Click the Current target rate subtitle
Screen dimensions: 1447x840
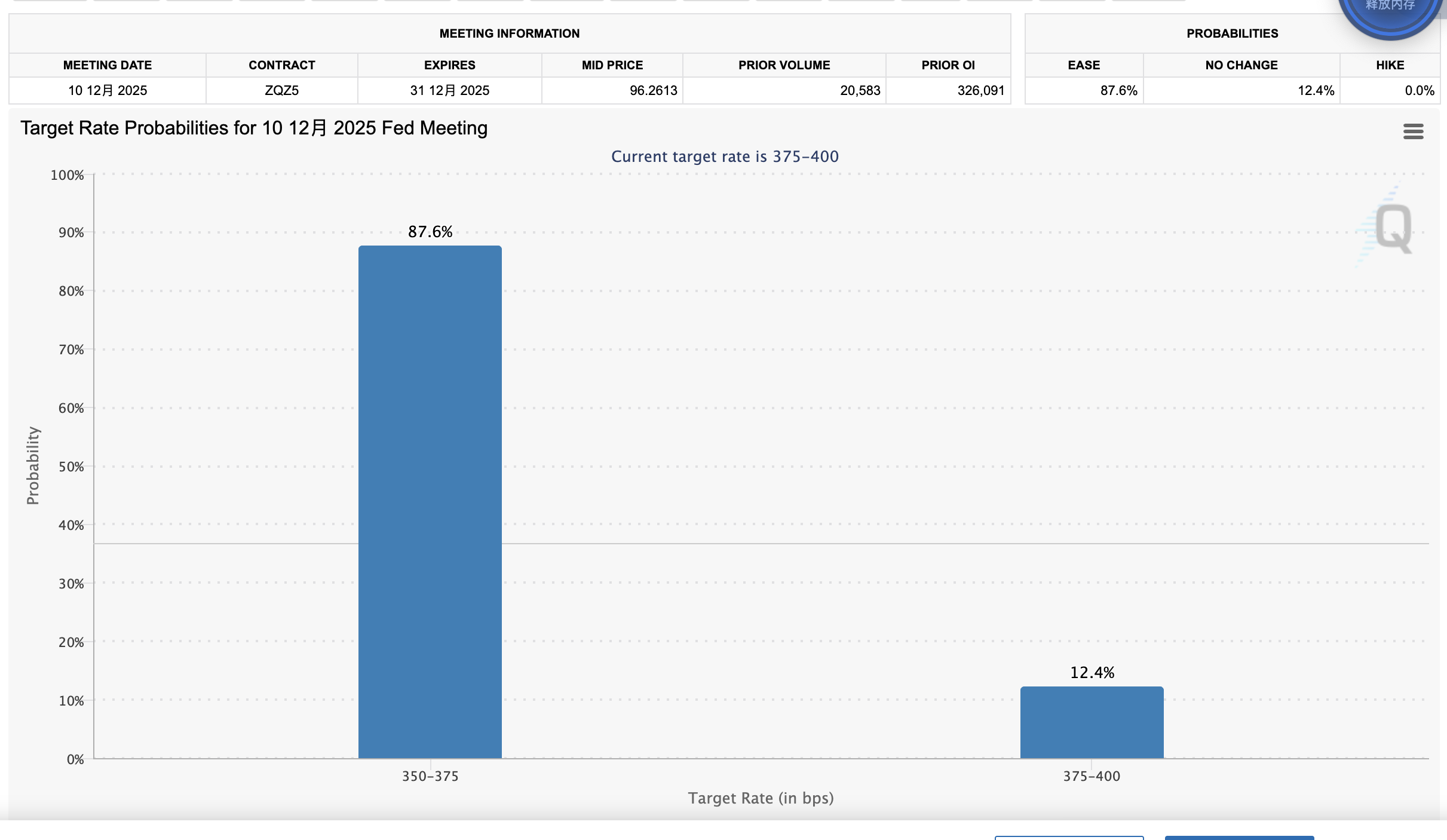725,157
